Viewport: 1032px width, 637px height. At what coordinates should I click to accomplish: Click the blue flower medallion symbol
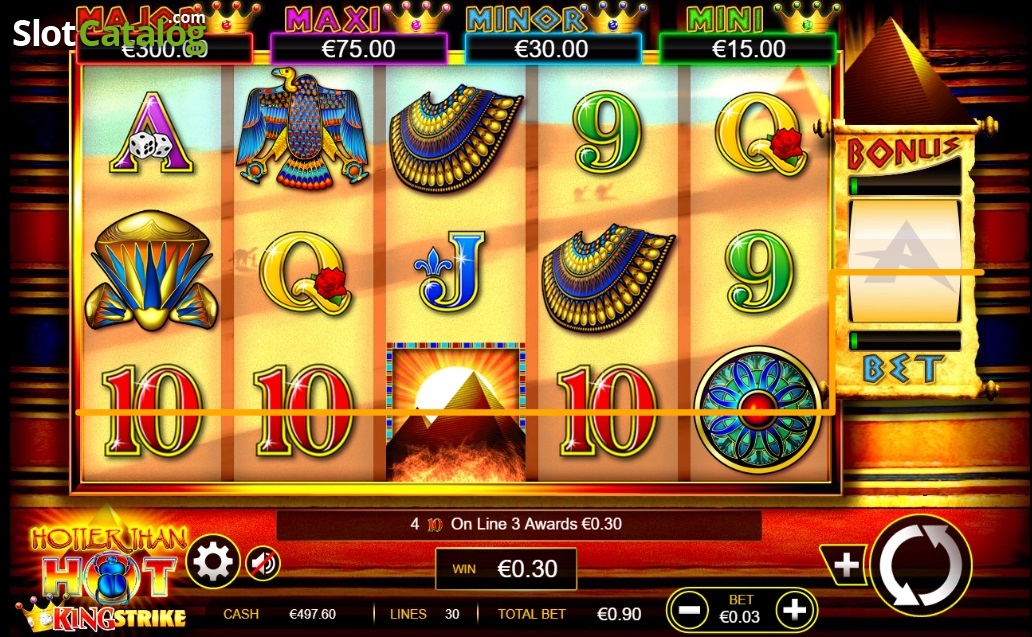(x=758, y=410)
